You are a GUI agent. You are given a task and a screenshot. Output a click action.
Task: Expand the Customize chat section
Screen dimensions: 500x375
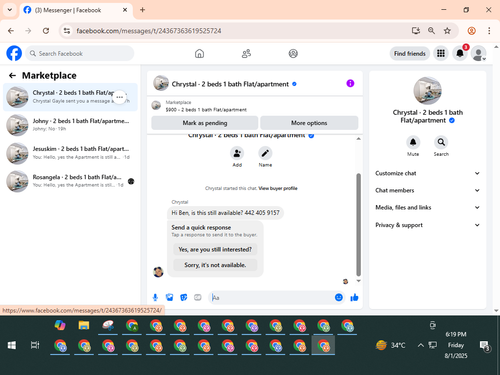coord(427,173)
